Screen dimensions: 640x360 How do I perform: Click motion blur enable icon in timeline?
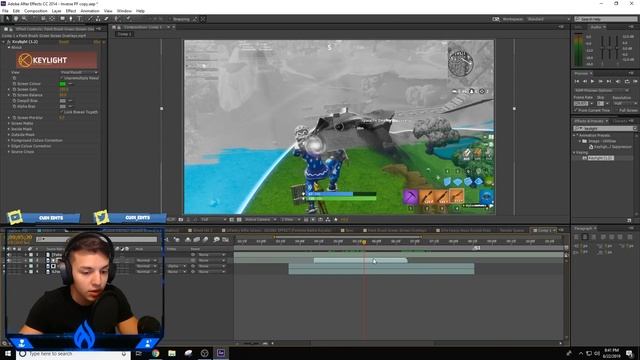205,240
